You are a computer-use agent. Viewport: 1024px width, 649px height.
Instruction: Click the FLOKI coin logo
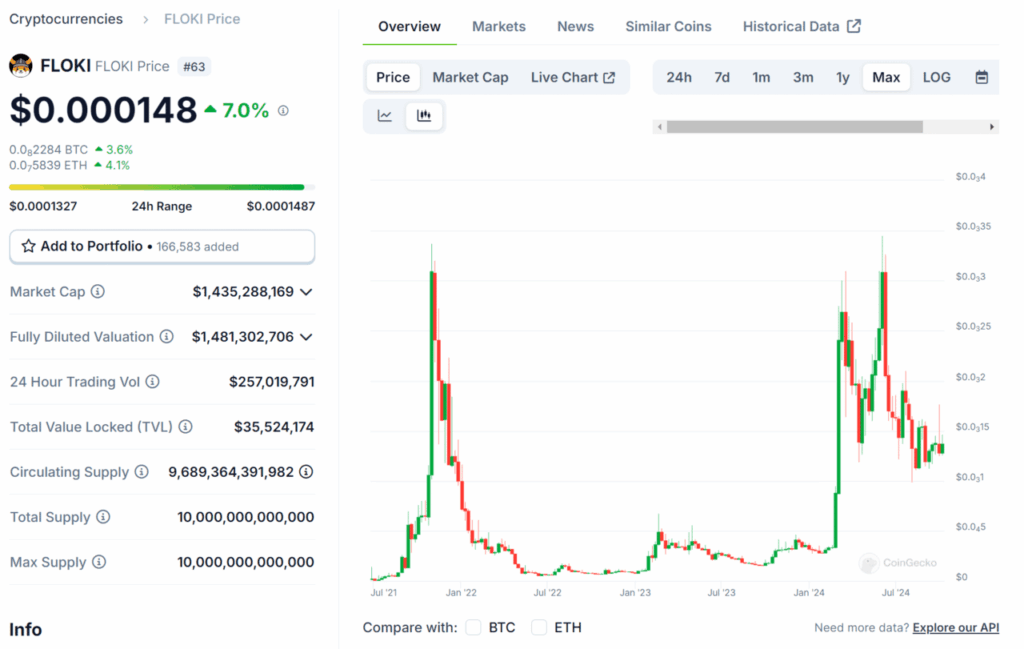point(19,67)
